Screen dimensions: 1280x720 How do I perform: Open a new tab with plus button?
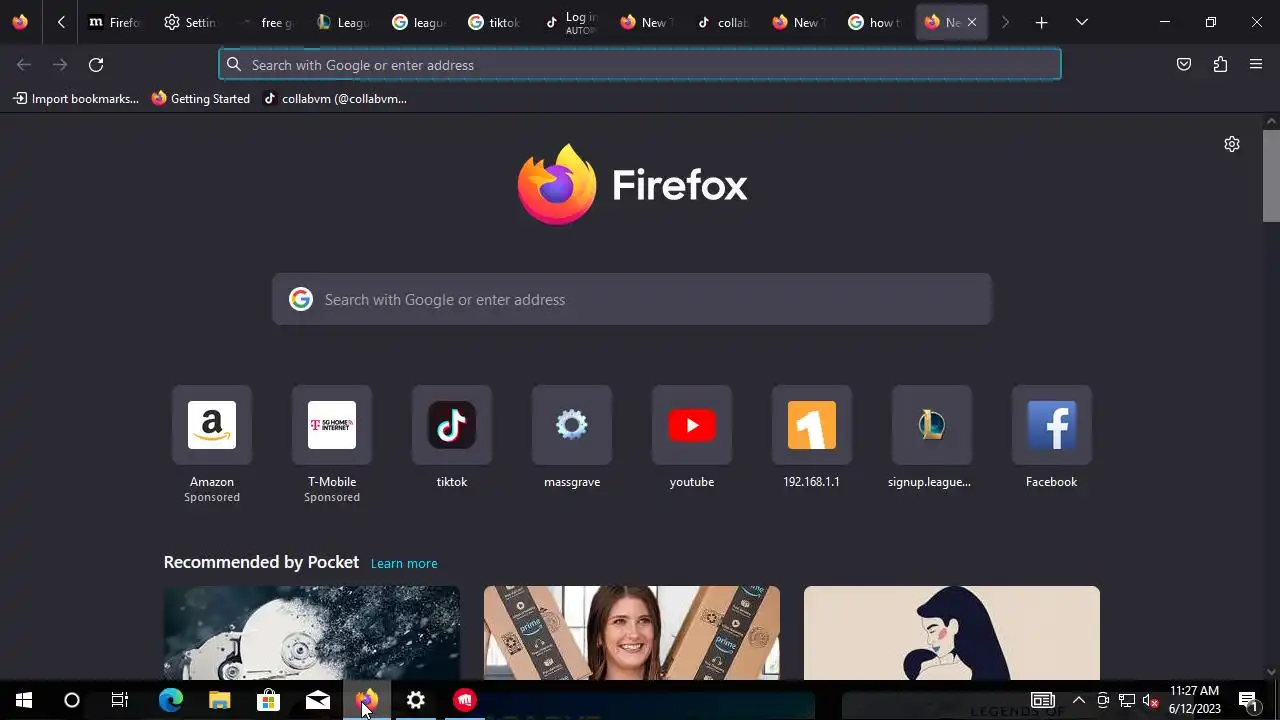coord(1041,22)
